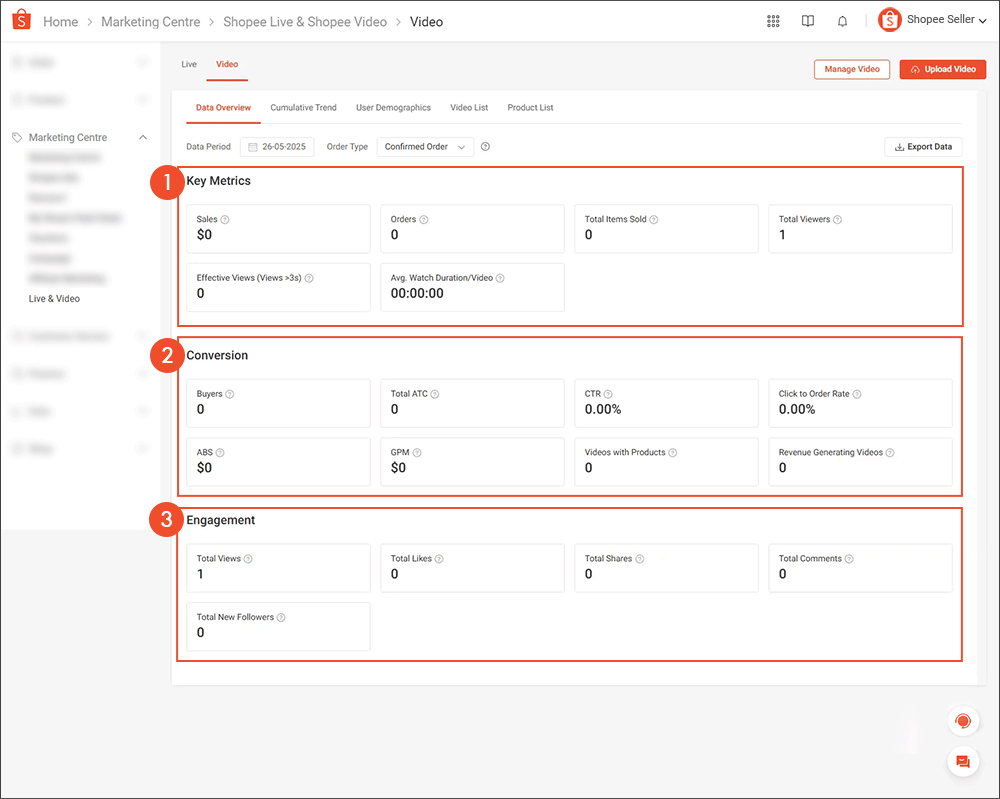Switch to the Live tab

click(189, 64)
